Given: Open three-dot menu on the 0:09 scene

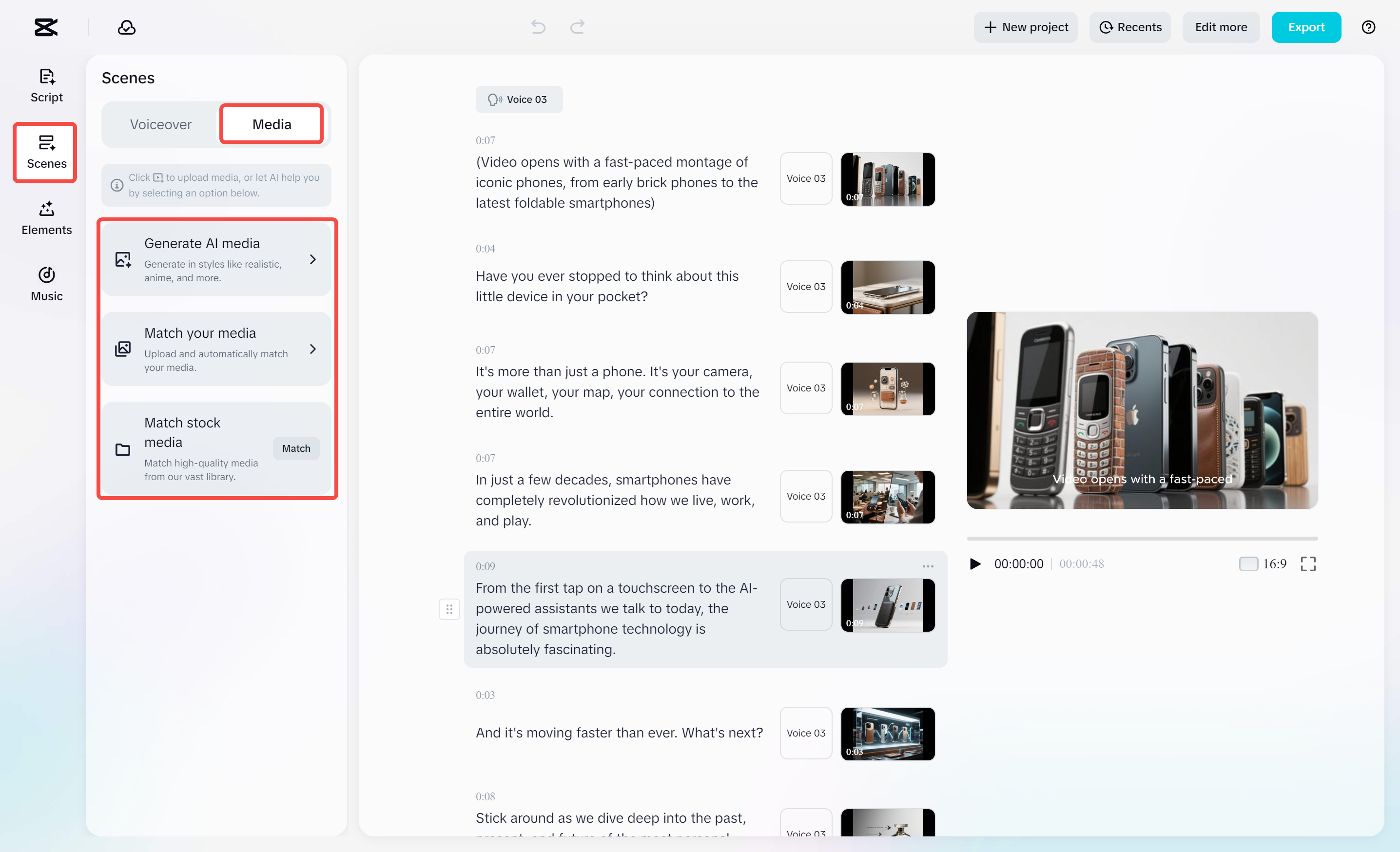Looking at the screenshot, I should pos(928,566).
